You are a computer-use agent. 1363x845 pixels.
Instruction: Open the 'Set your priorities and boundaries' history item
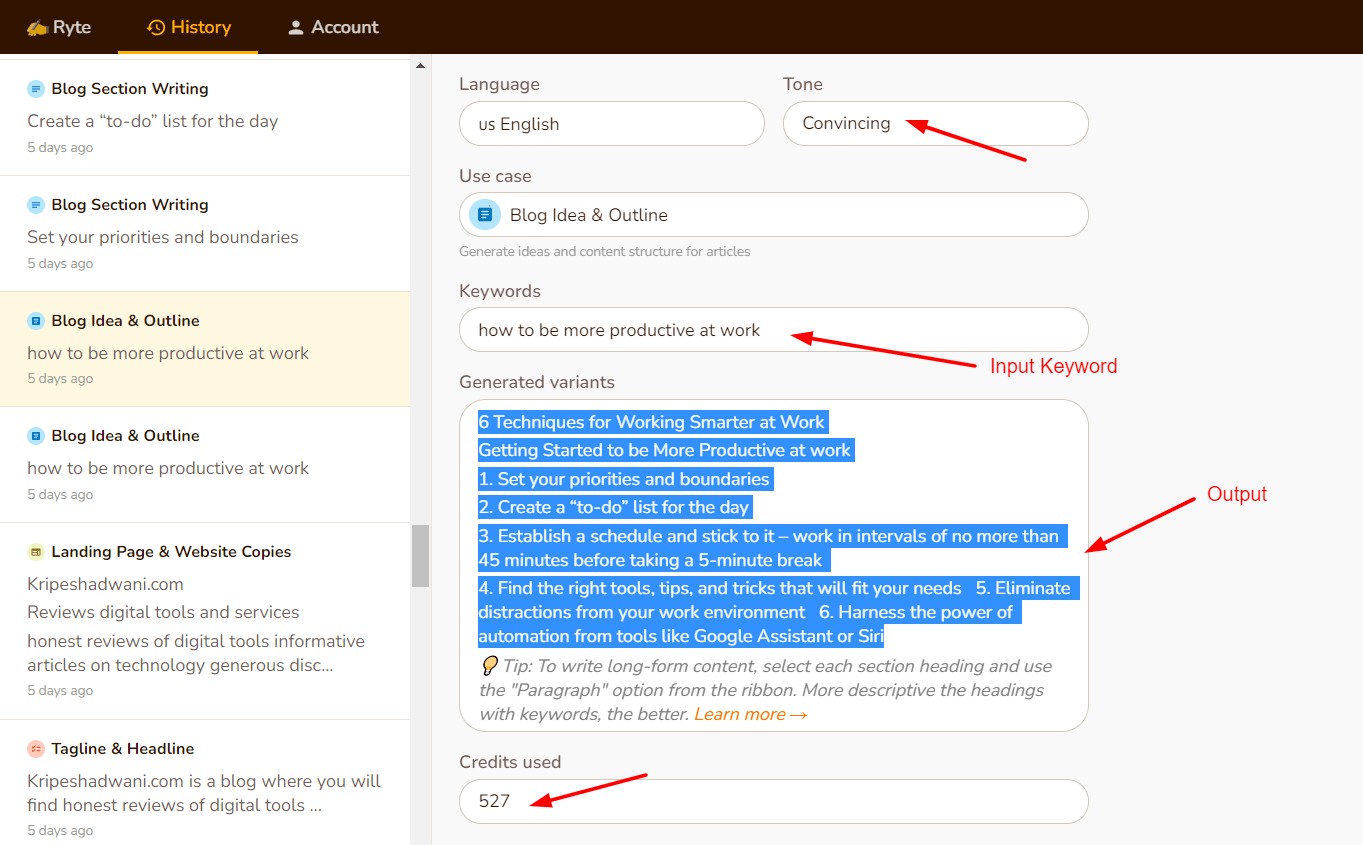pos(163,237)
